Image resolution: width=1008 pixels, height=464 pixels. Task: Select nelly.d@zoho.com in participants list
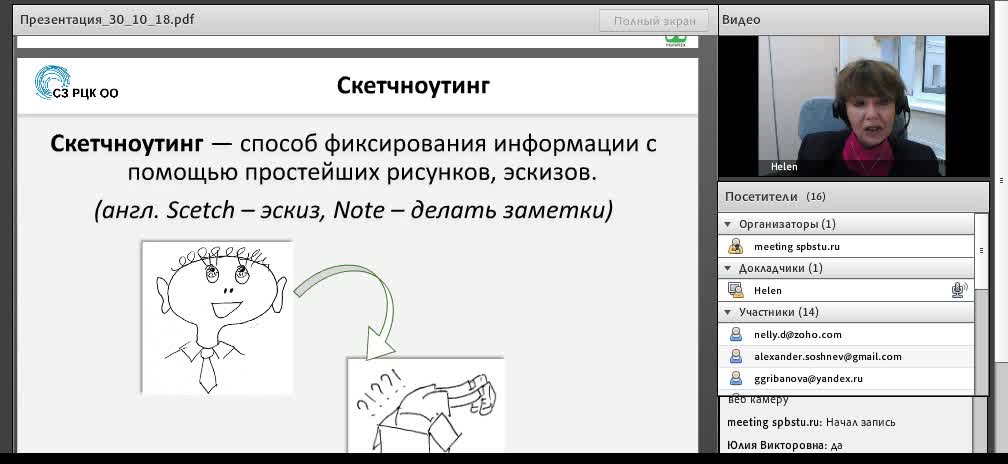pyautogui.click(x=847, y=334)
